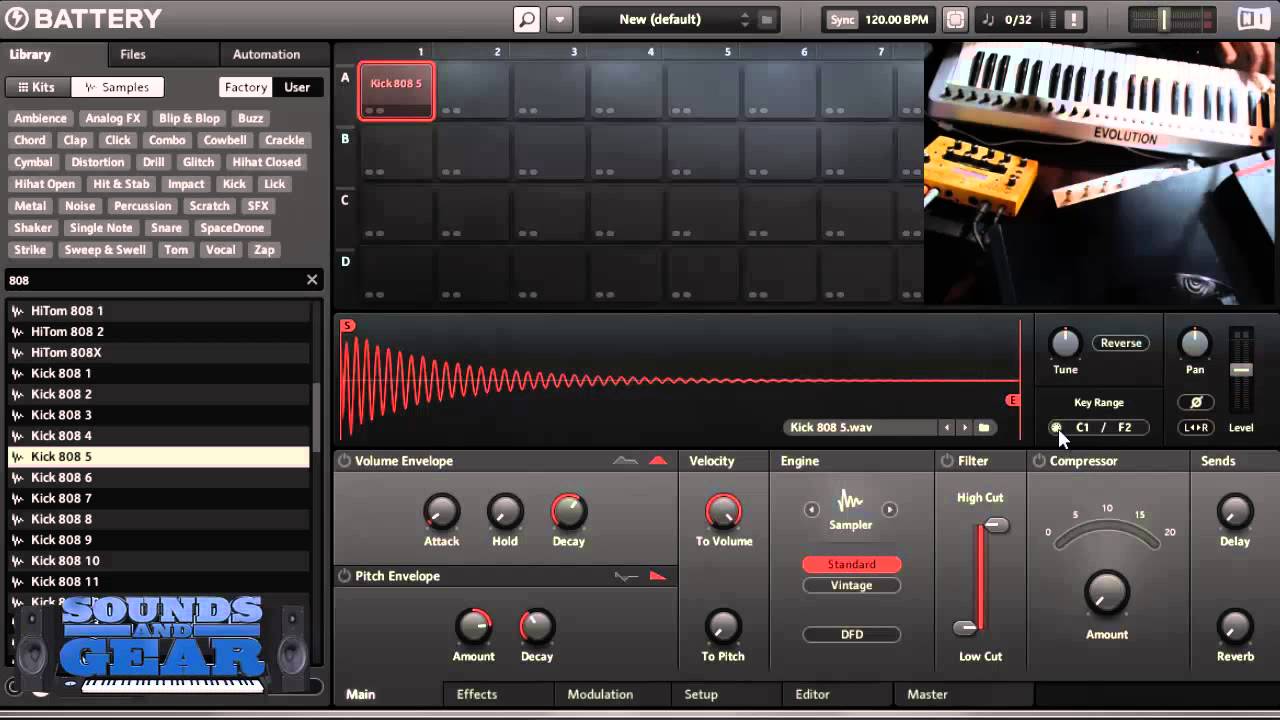
Task: Filter by the Kick tag
Action: click(234, 184)
